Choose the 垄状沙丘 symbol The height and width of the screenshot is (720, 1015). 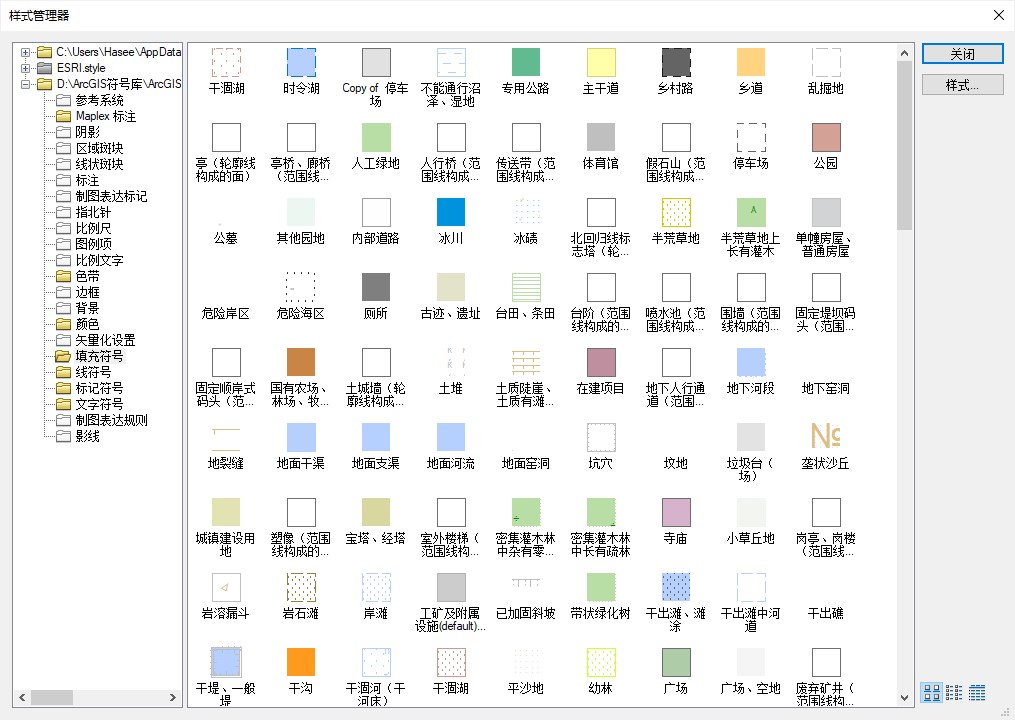pyautogui.click(x=826, y=438)
